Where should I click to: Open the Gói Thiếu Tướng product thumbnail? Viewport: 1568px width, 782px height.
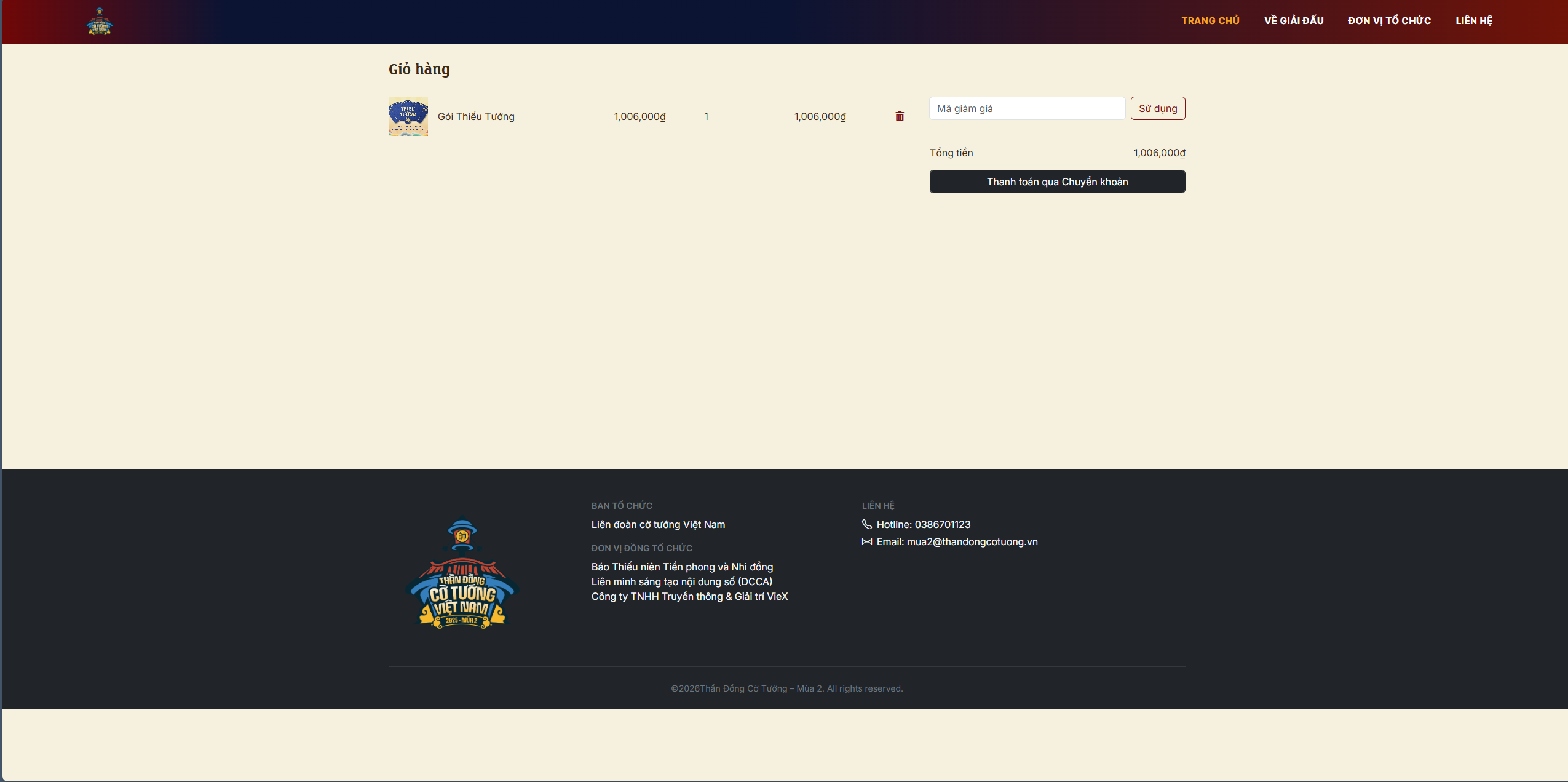click(408, 116)
